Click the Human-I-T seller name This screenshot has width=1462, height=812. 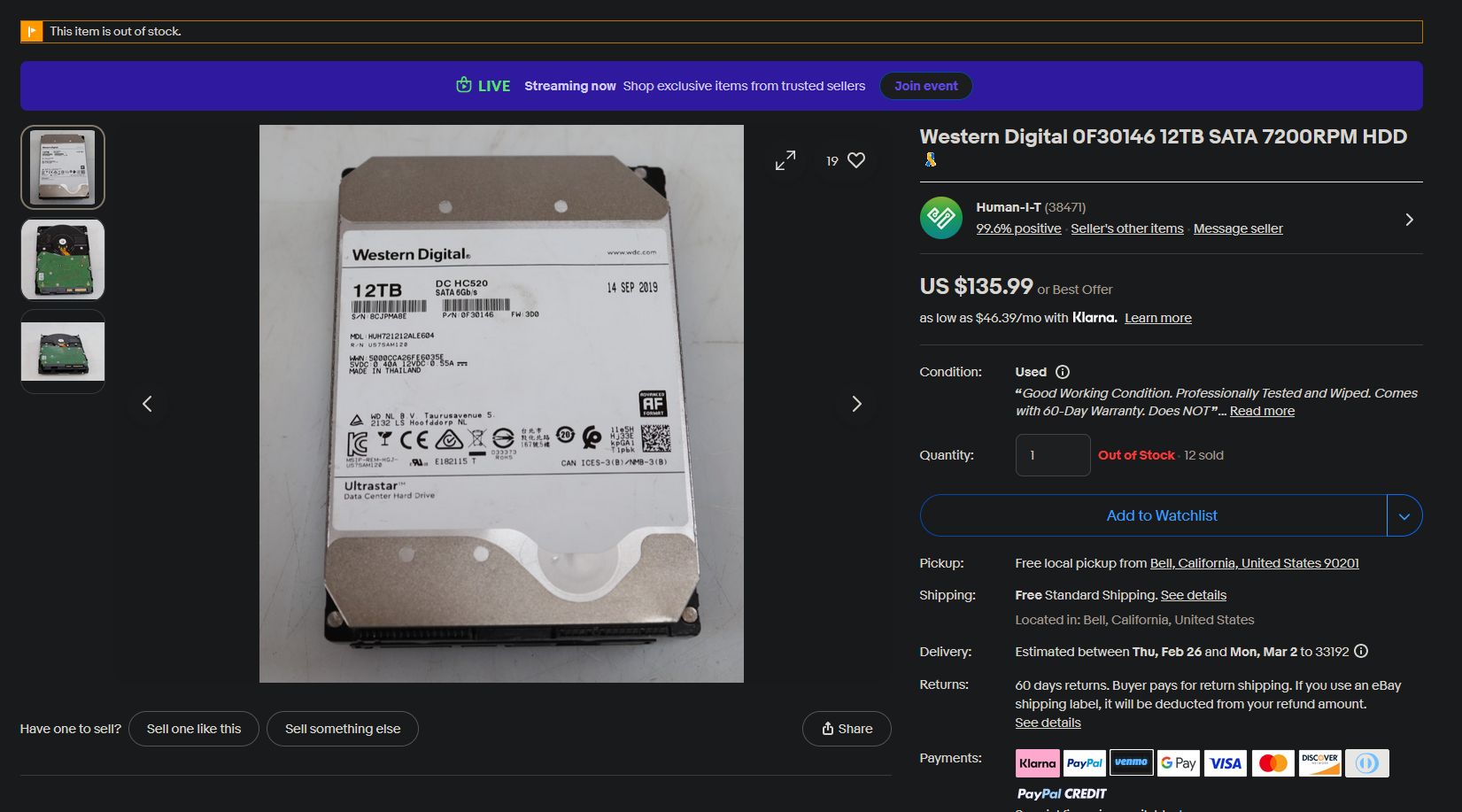[1009, 207]
